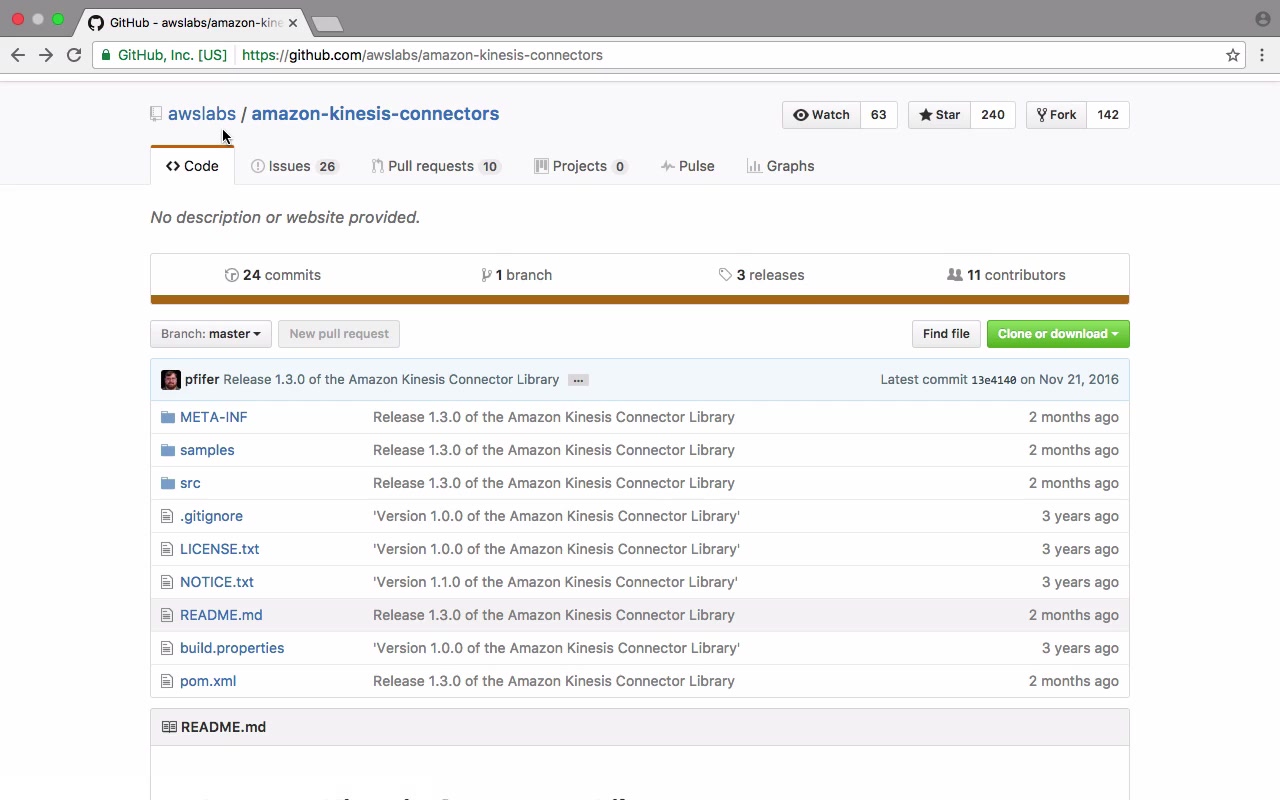Open the 3 releases page
The height and width of the screenshot is (800, 1280).
[x=761, y=275]
